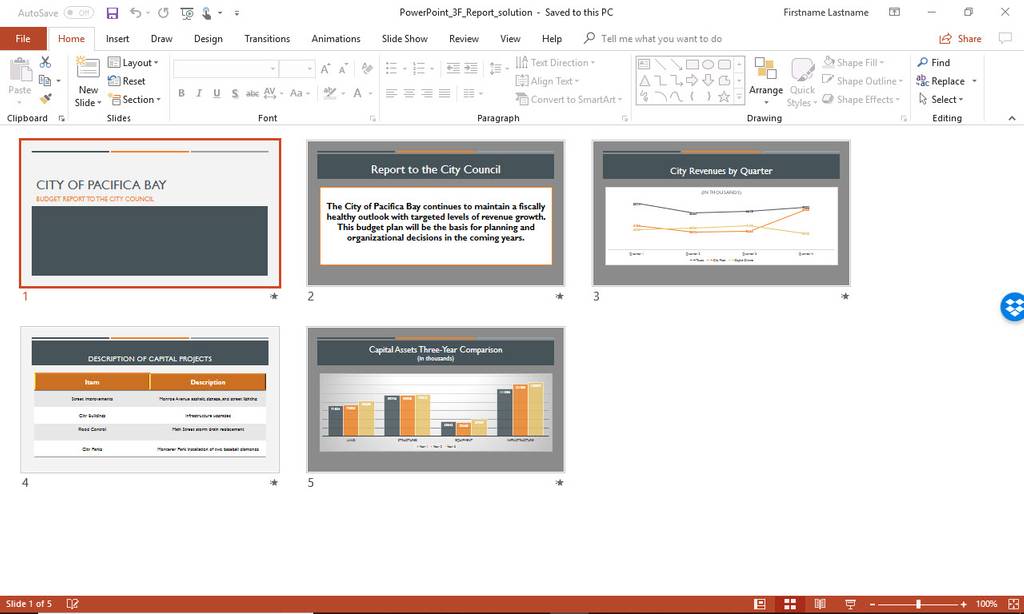Open the Animations tab
Viewport: 1024px width, 614px height.
[336, 39]
